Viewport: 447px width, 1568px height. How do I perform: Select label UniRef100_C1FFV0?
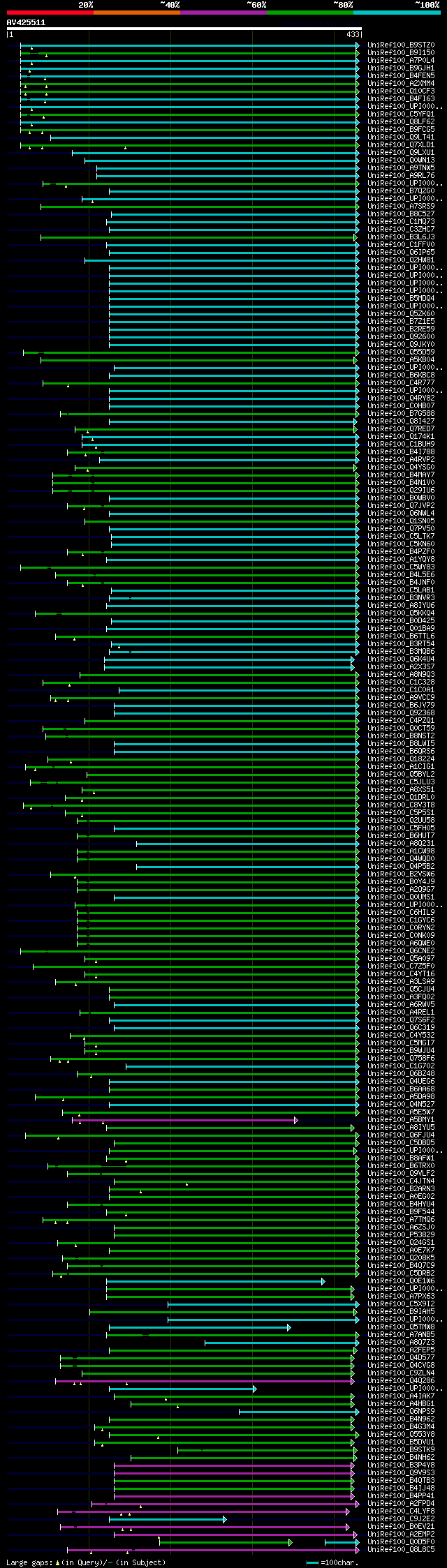(401, 244)
